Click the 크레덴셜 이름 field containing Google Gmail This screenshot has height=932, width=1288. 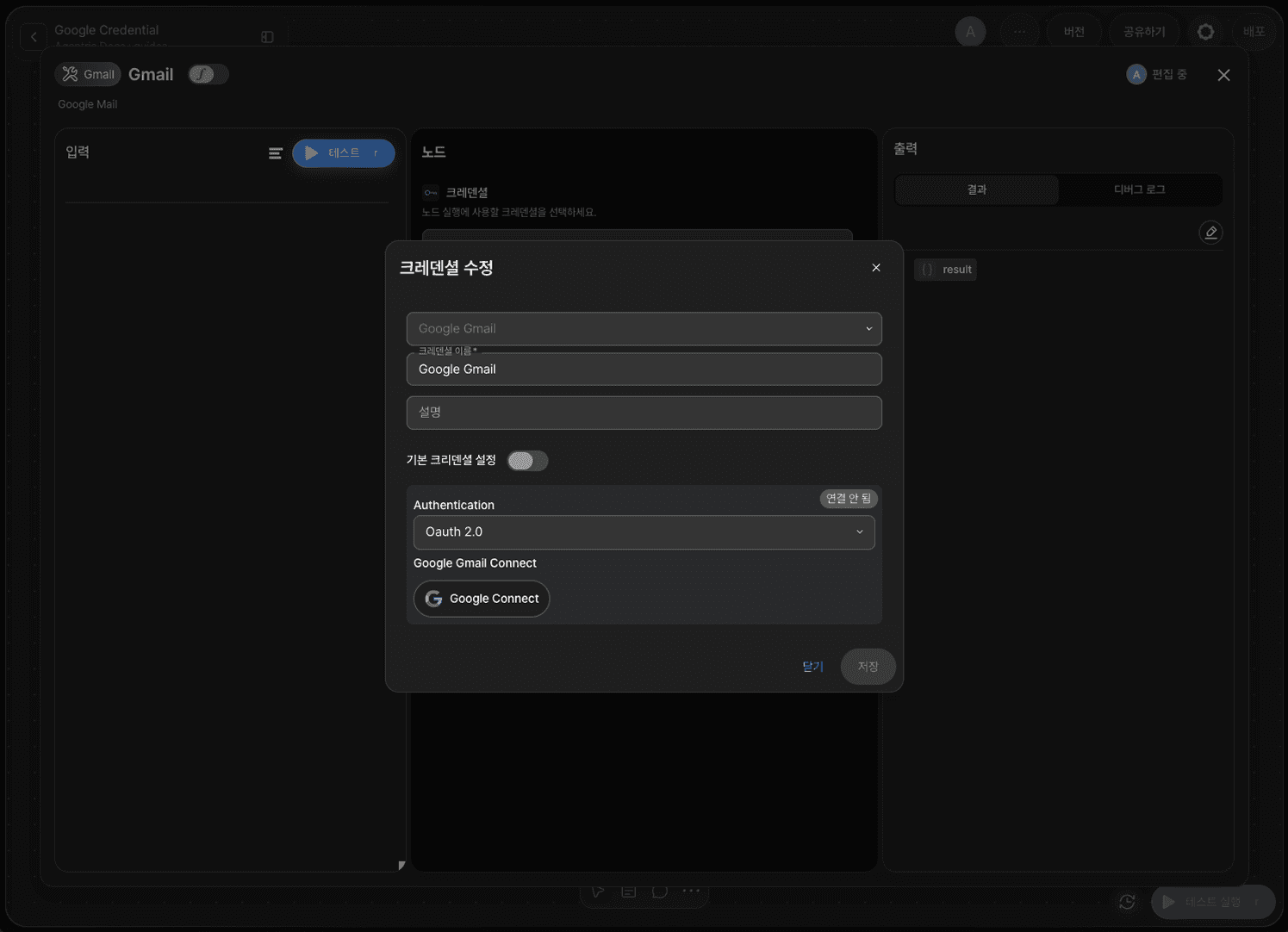click(644, 370)
